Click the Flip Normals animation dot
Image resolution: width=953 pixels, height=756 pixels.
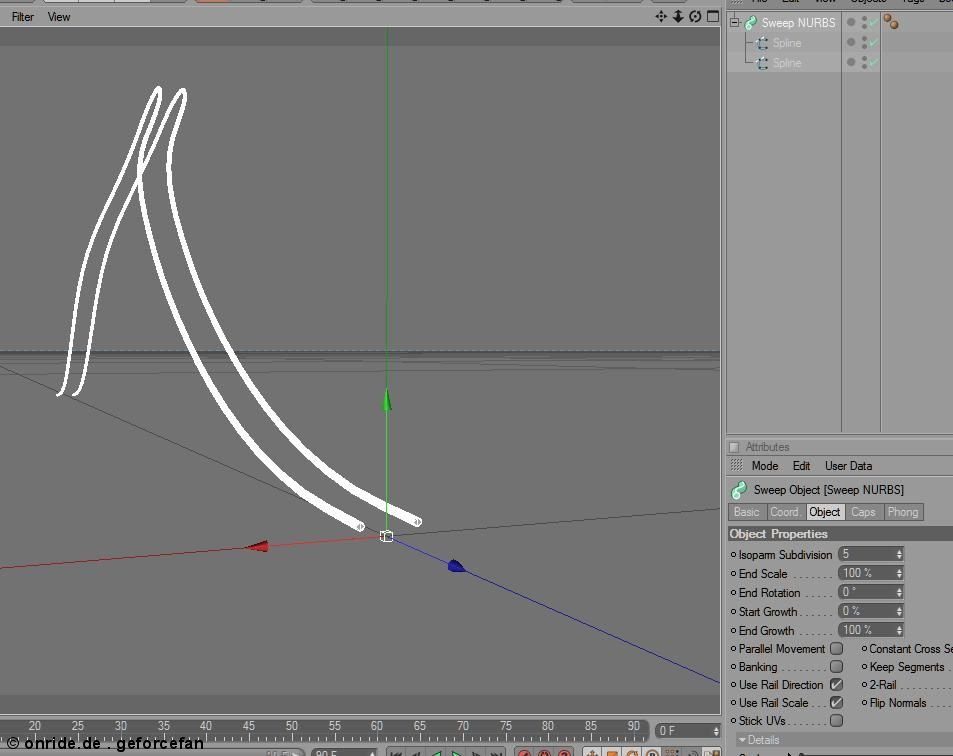[x=864, y=703]
